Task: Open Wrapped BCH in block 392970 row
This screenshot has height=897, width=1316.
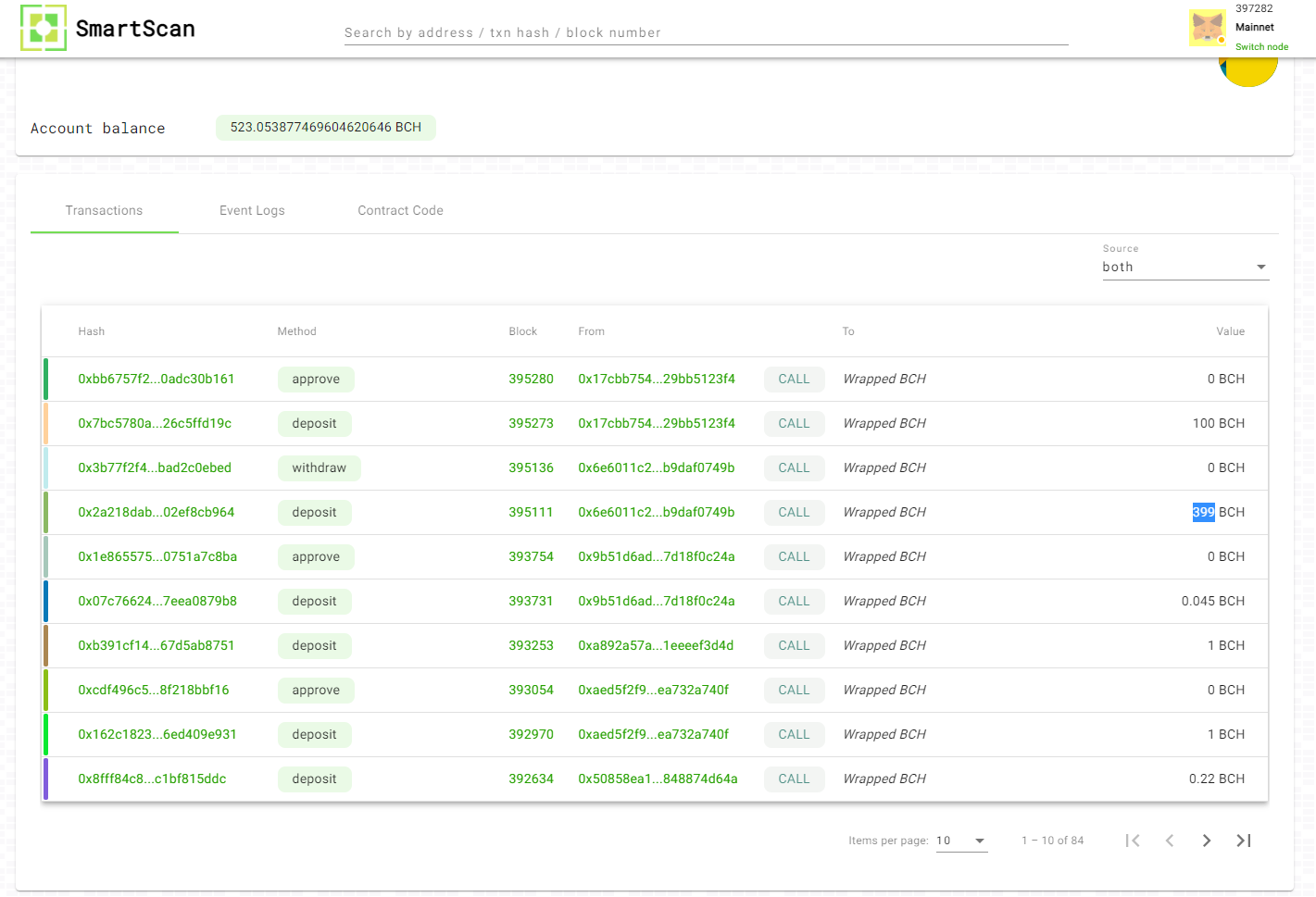Action: [884, 735]
